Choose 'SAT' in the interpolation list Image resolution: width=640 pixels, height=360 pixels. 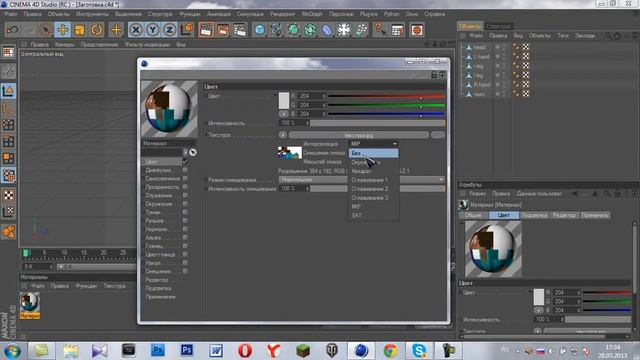373,216
